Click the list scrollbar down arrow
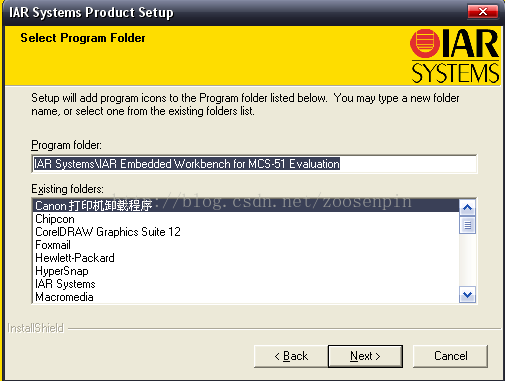The height and width of the screenshot is (381, 505). [x=467, y=294]
